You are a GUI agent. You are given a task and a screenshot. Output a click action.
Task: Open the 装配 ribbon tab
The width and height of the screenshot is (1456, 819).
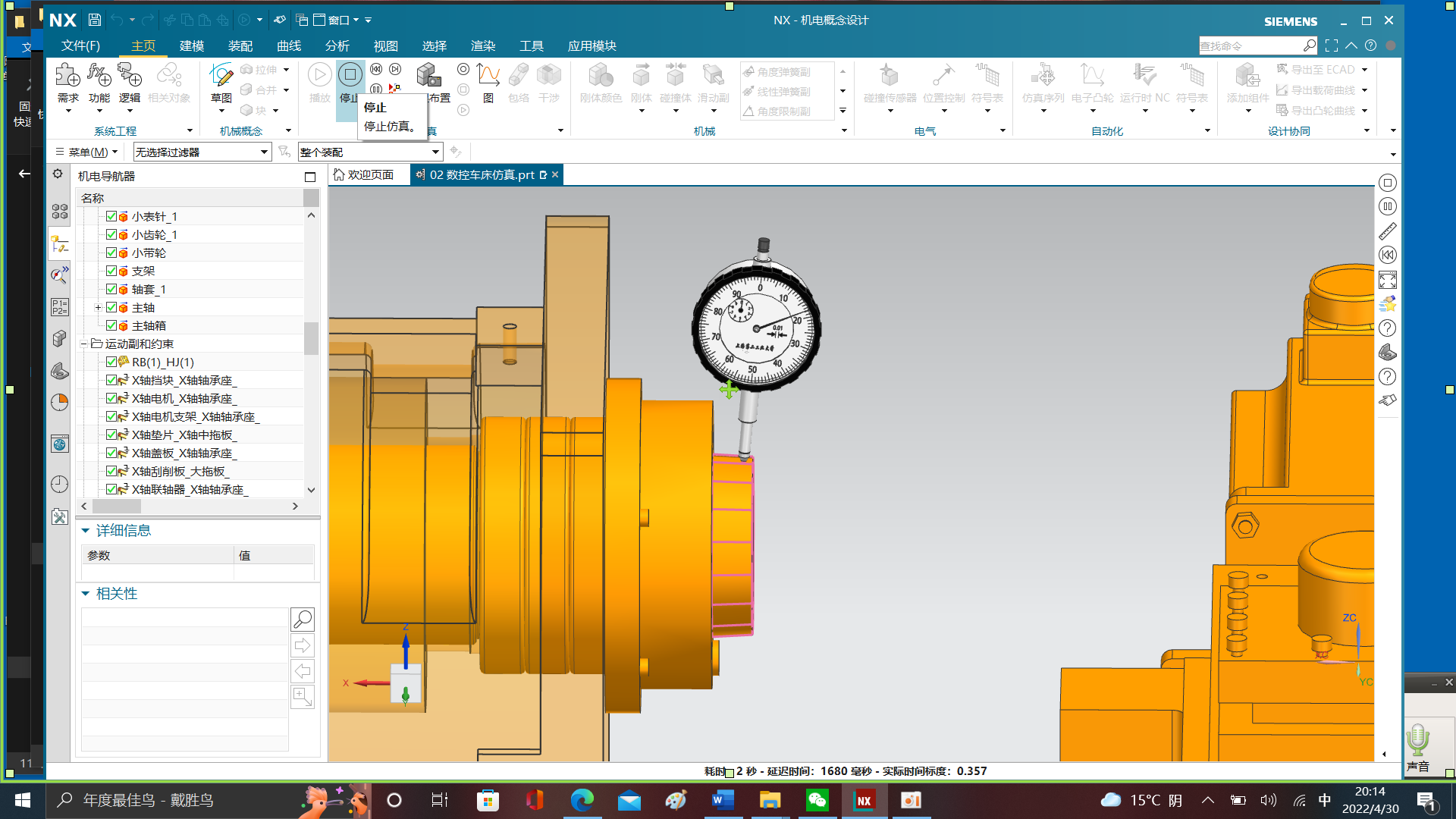point(240,45)
